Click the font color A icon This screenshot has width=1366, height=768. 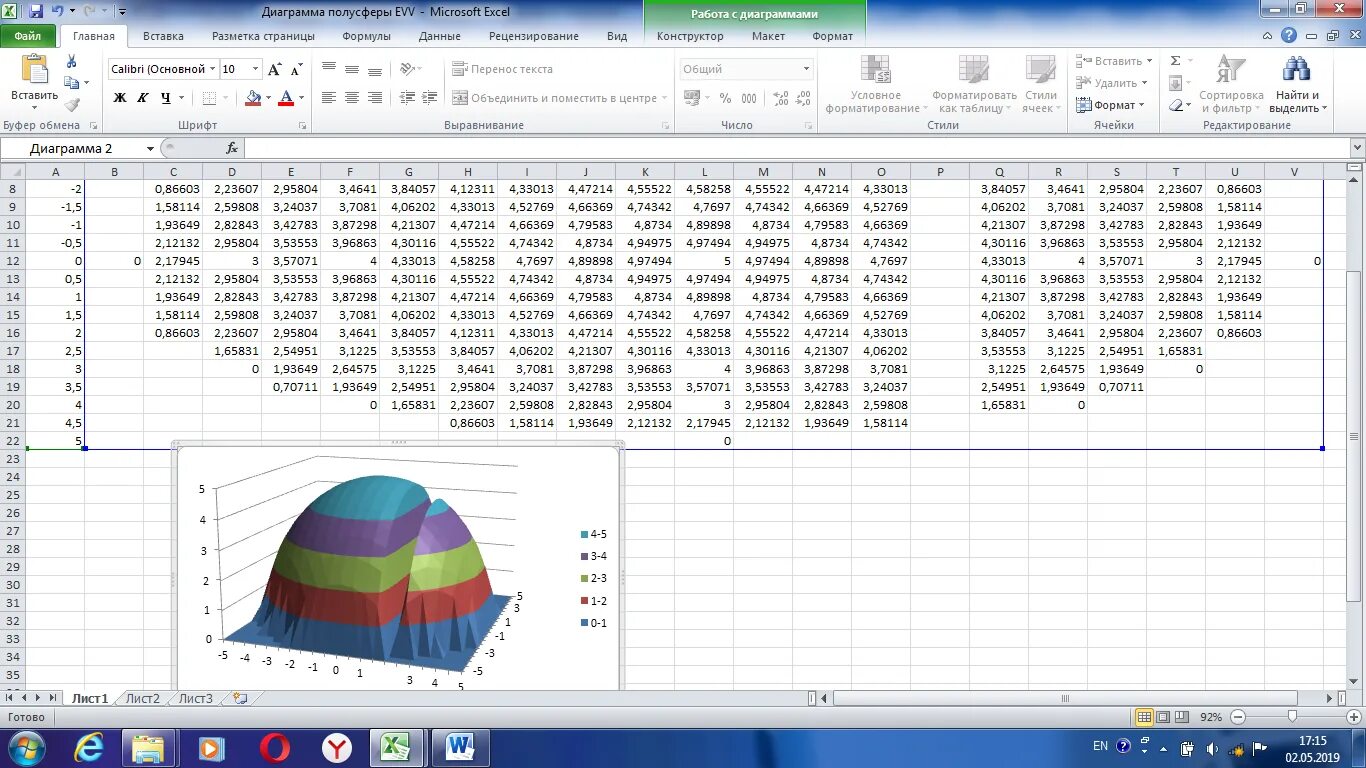[x=286, y=98]
